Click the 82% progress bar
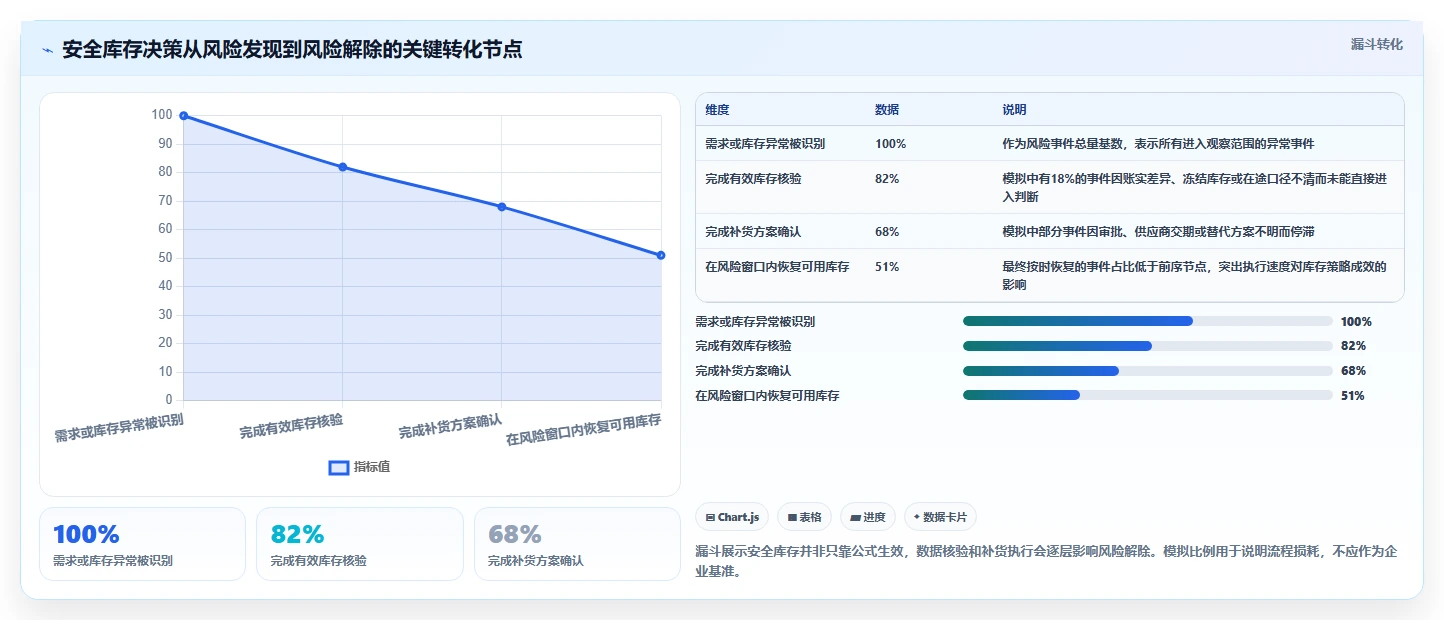Viewport: 1444px width, 620px height. coord(1147,346)
